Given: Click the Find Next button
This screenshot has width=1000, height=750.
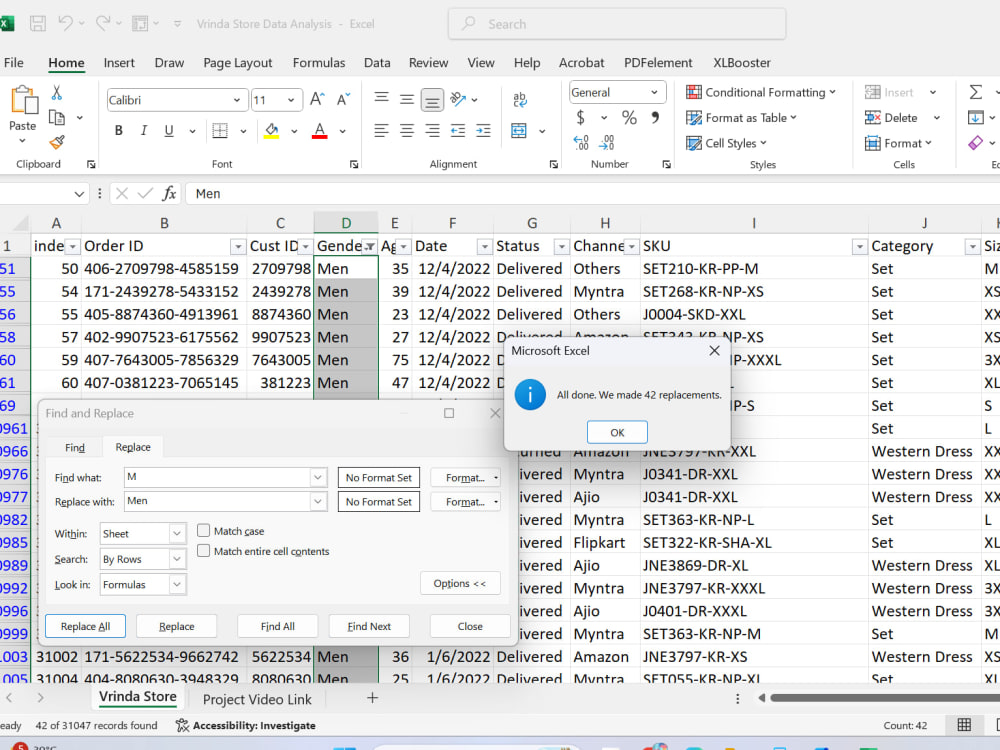Looking at the screenshot, I should pos(369,626).
